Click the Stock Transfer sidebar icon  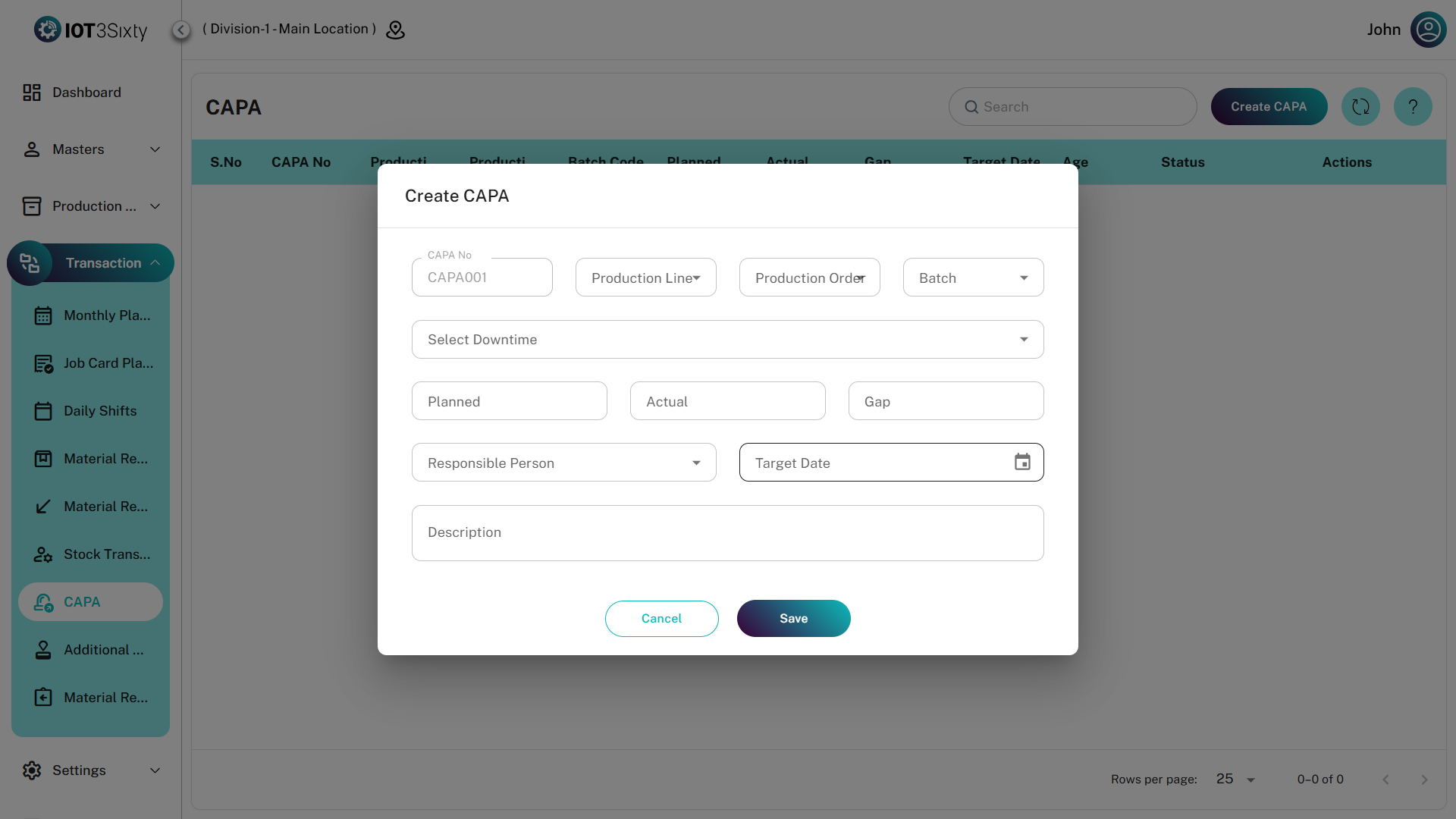pyautogui.click(x=43, y=554)
